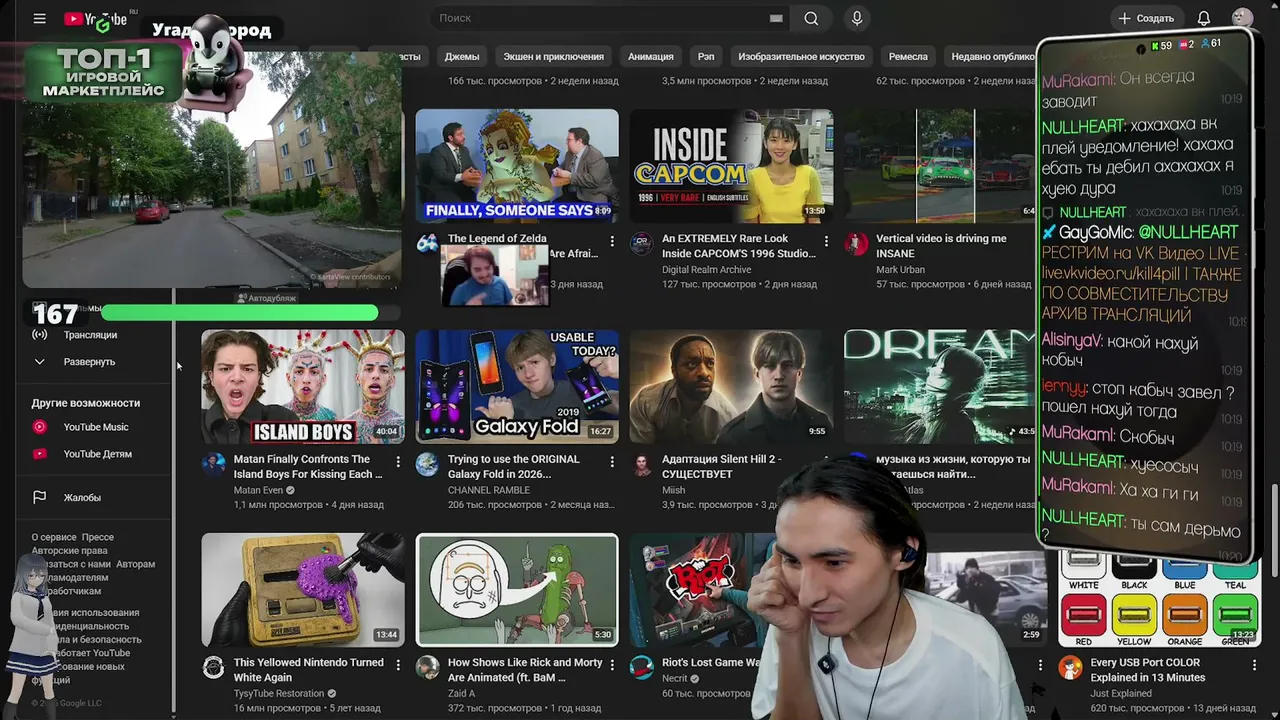Open more actions for Rick and Morty video

612,665
